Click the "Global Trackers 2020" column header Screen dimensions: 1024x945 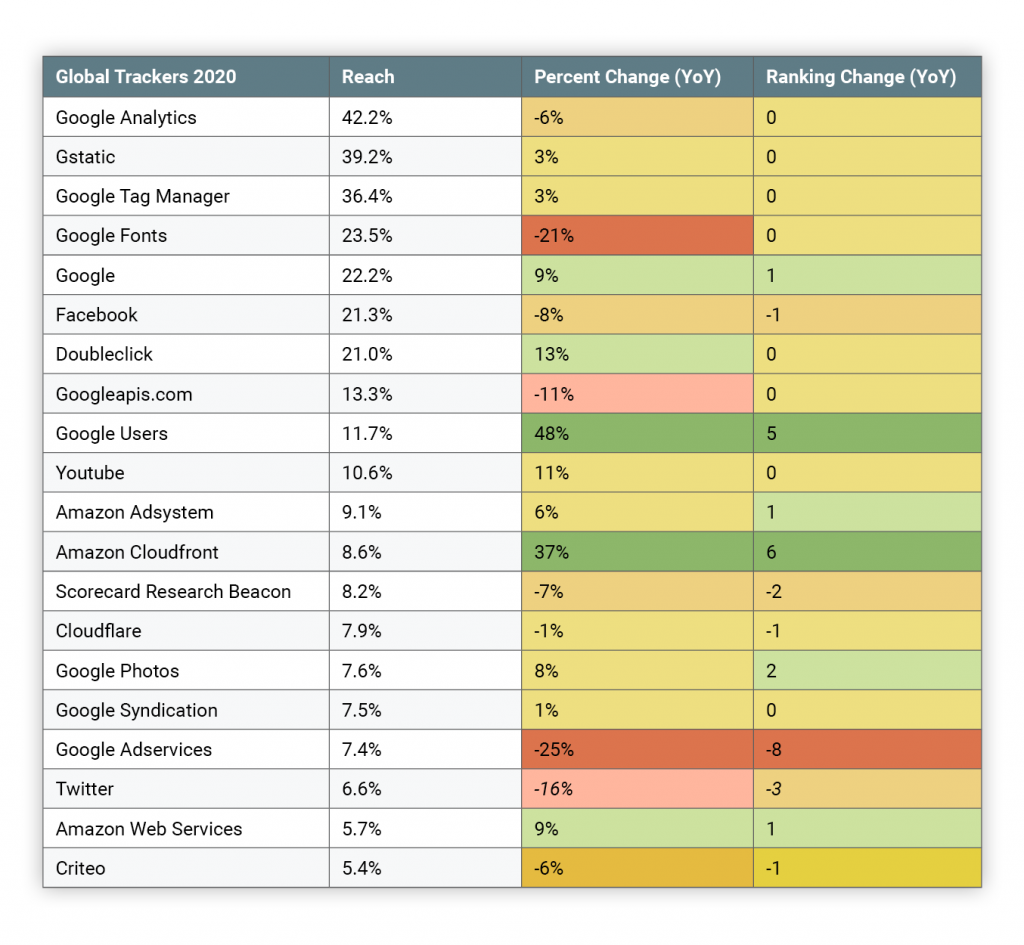tap(145, 77)
